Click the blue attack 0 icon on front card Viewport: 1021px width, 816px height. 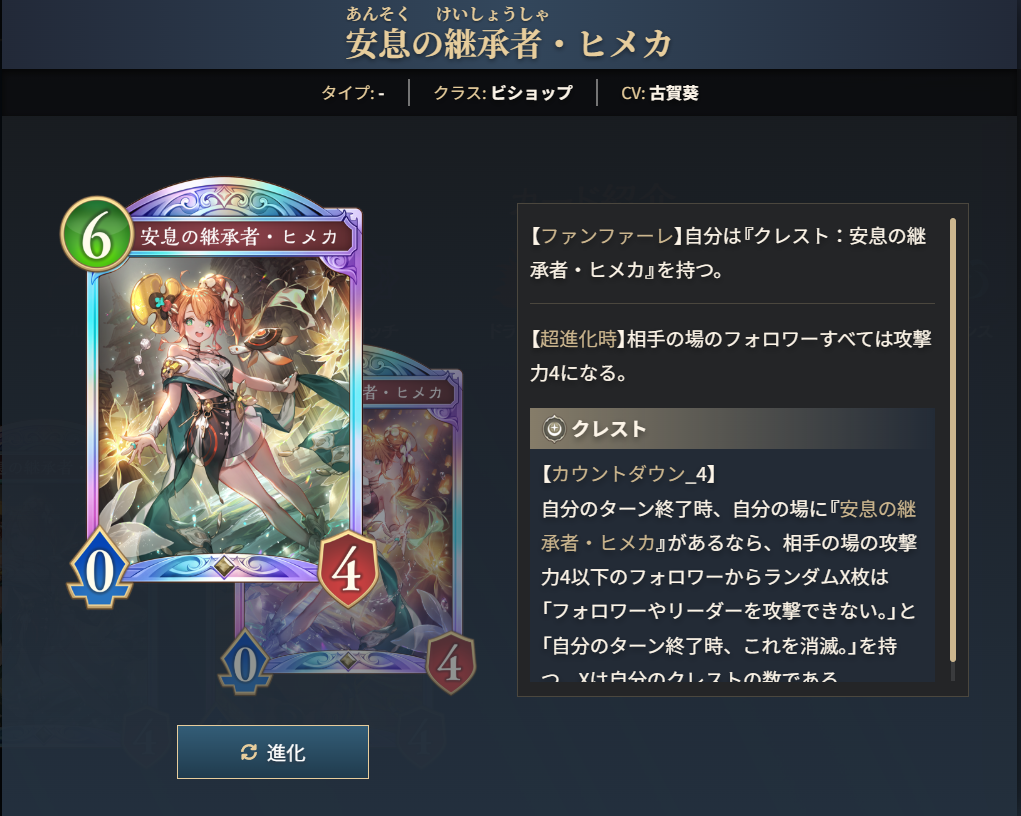pos(100,569)
